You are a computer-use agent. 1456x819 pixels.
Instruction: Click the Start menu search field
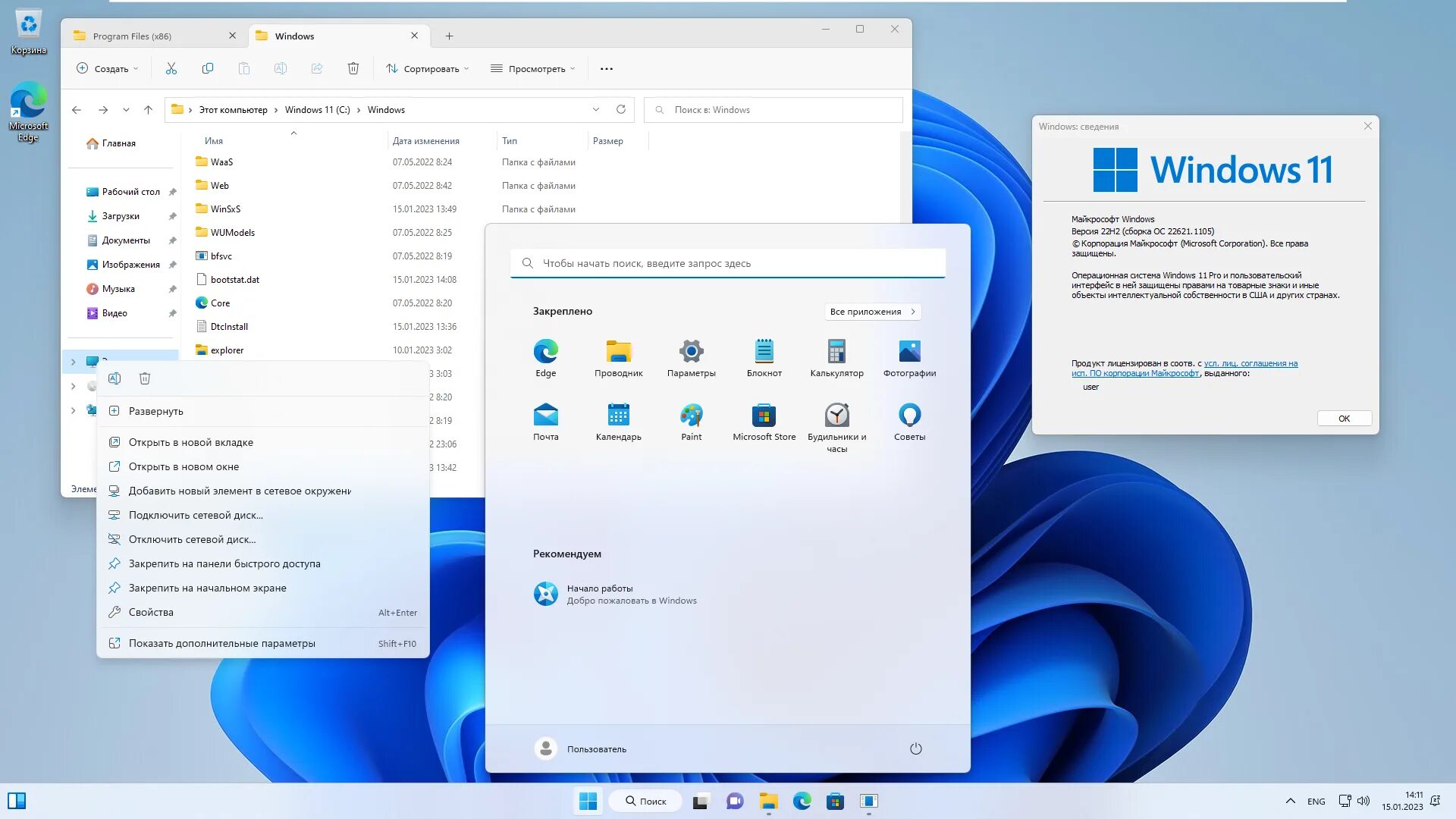coord(728,263)
